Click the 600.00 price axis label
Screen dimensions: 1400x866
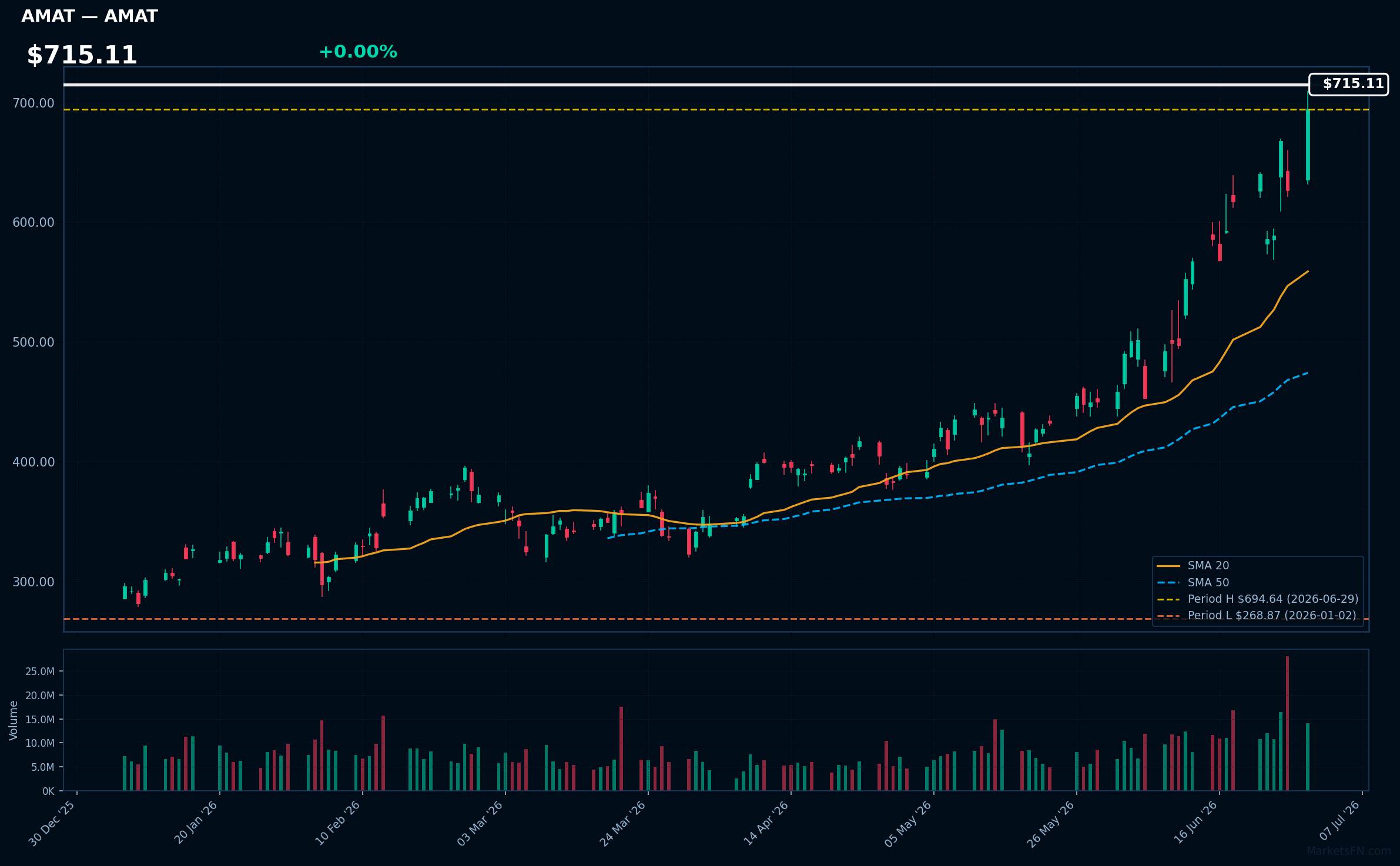click(34, 223)
